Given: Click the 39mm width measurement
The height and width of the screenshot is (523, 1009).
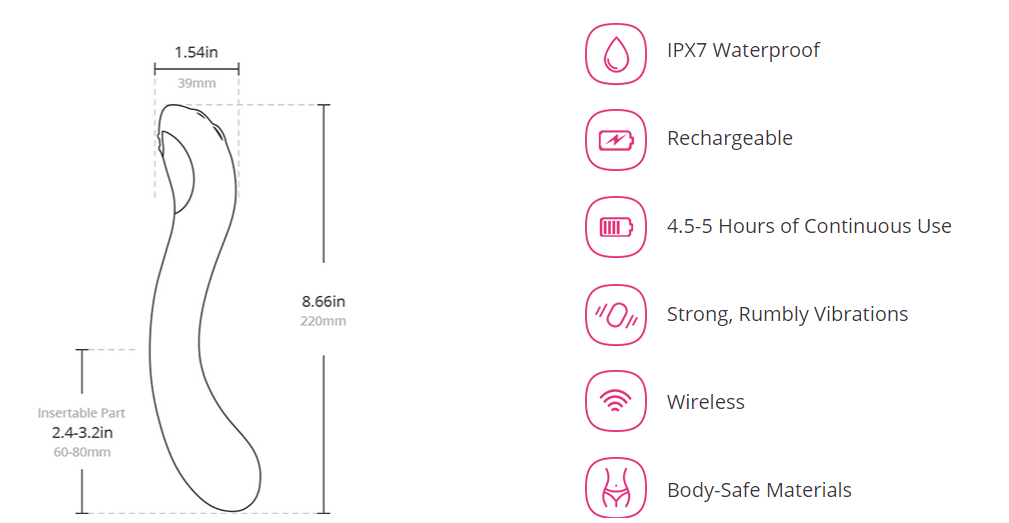Looking at the screenshot, I should (196, 83).
